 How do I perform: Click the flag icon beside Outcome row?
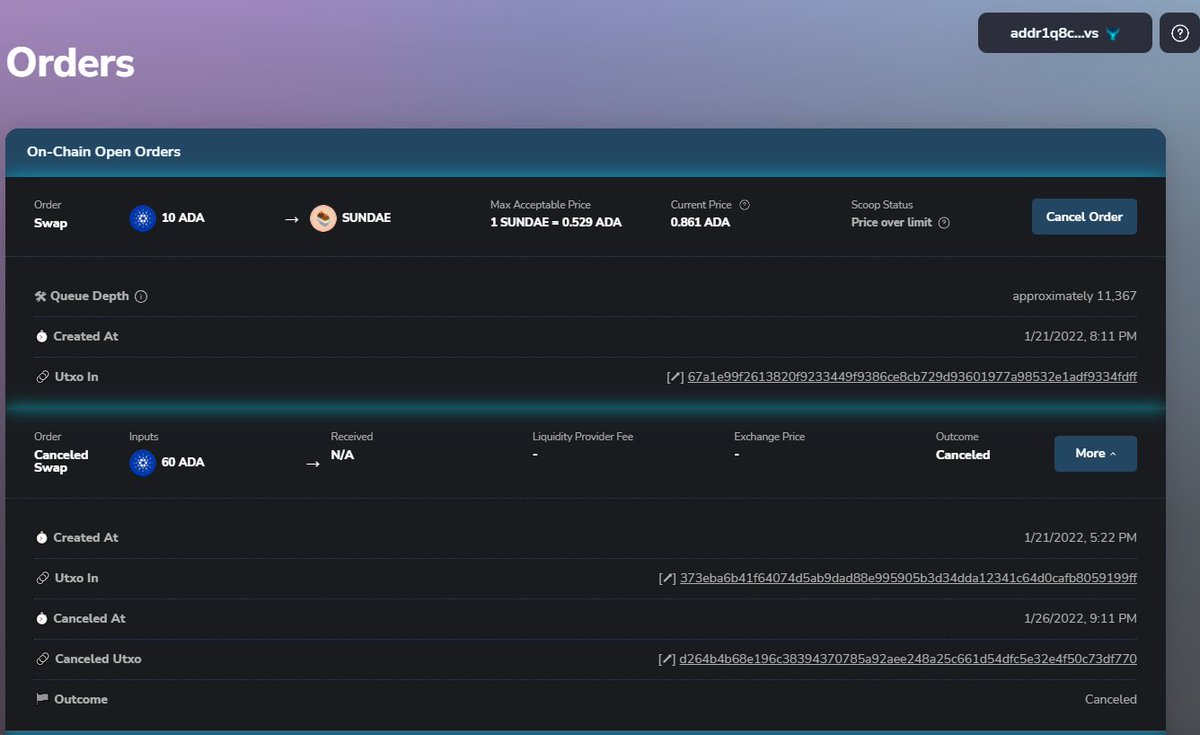[41, 699]
